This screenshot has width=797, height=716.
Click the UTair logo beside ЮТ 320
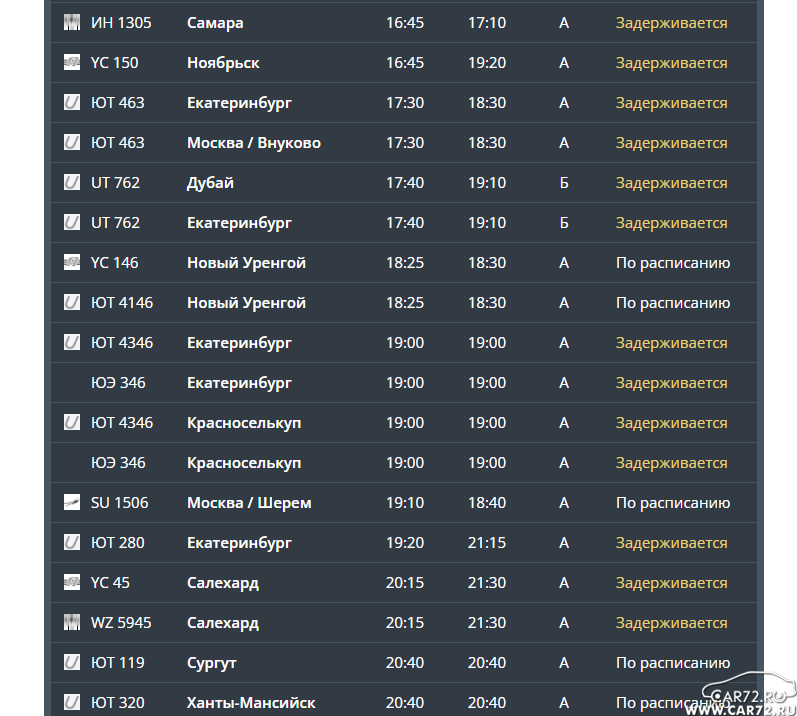[x=72, y=702]
